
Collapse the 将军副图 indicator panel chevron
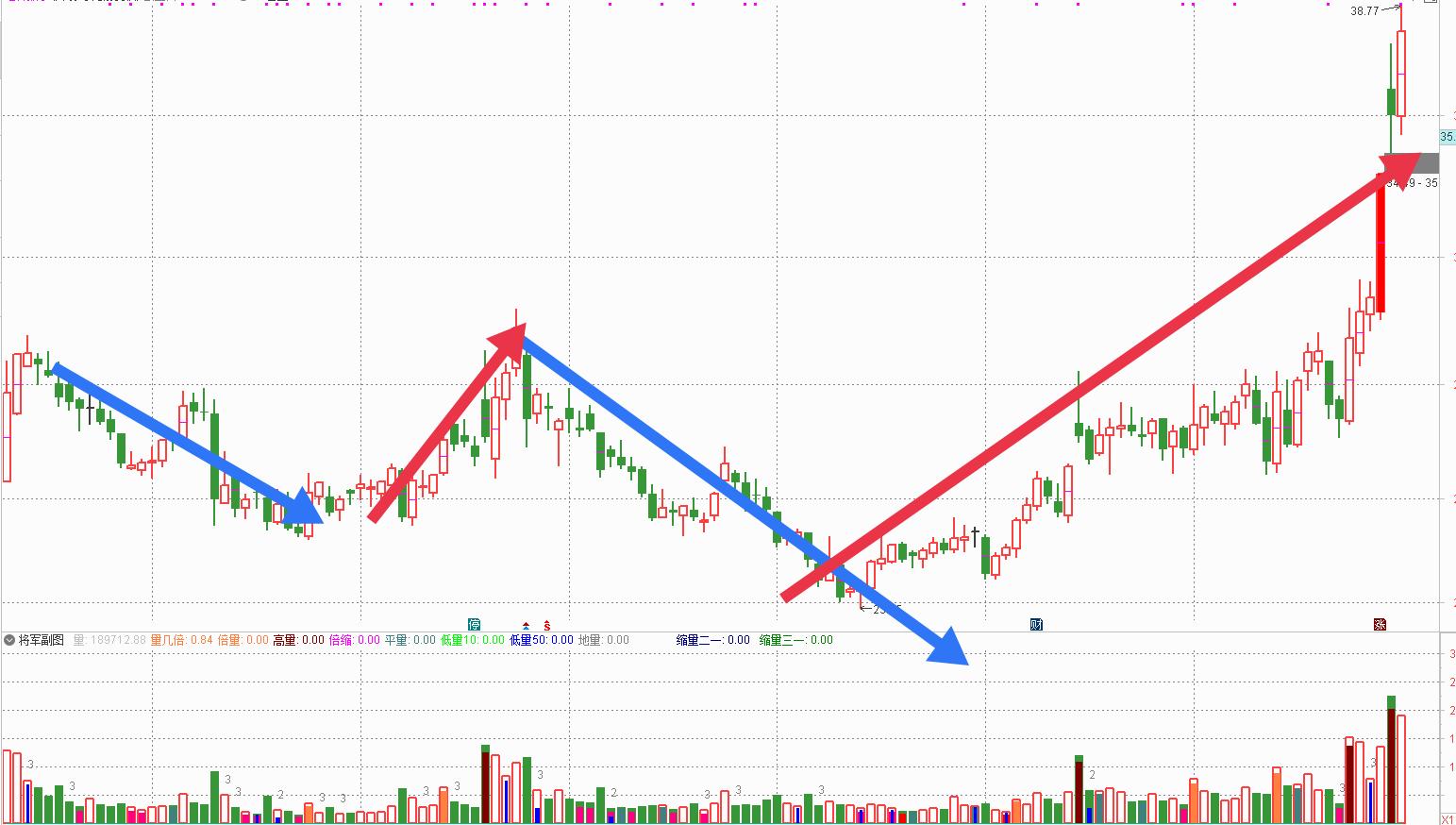(9, 640)
